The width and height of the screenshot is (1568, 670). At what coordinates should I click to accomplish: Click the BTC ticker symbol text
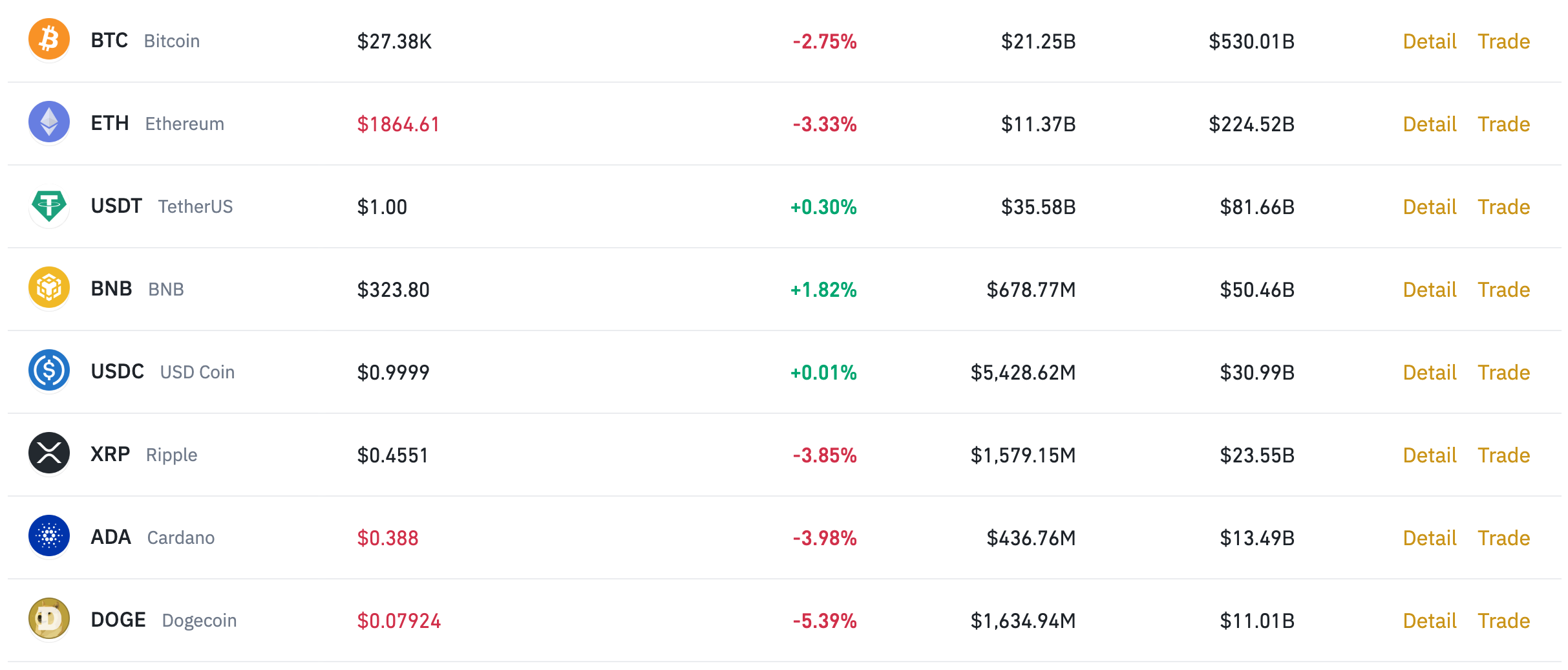[x=109, y=41]
